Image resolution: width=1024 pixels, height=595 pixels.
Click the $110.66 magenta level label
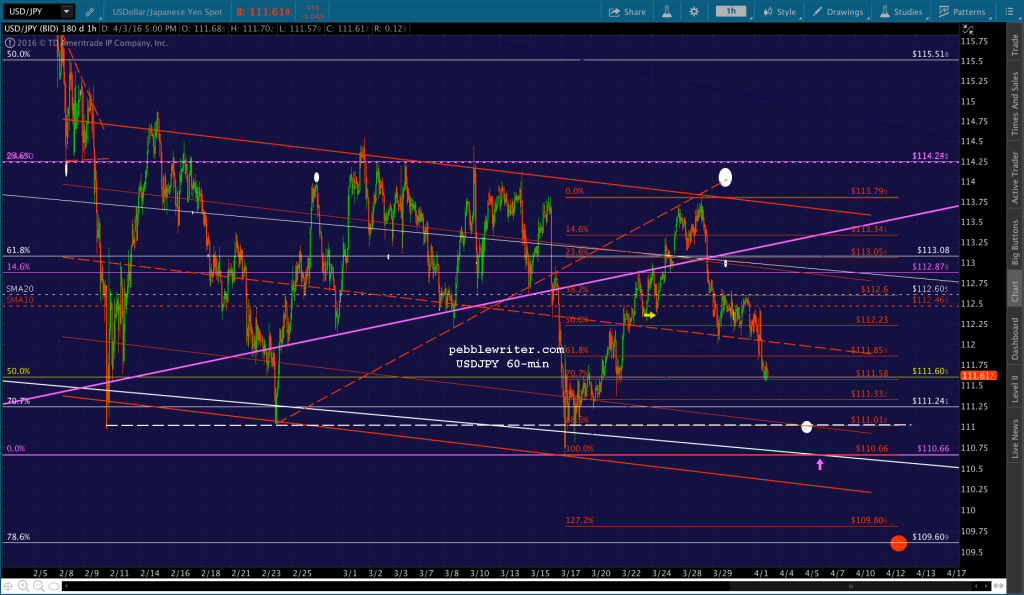coord(933,449)
